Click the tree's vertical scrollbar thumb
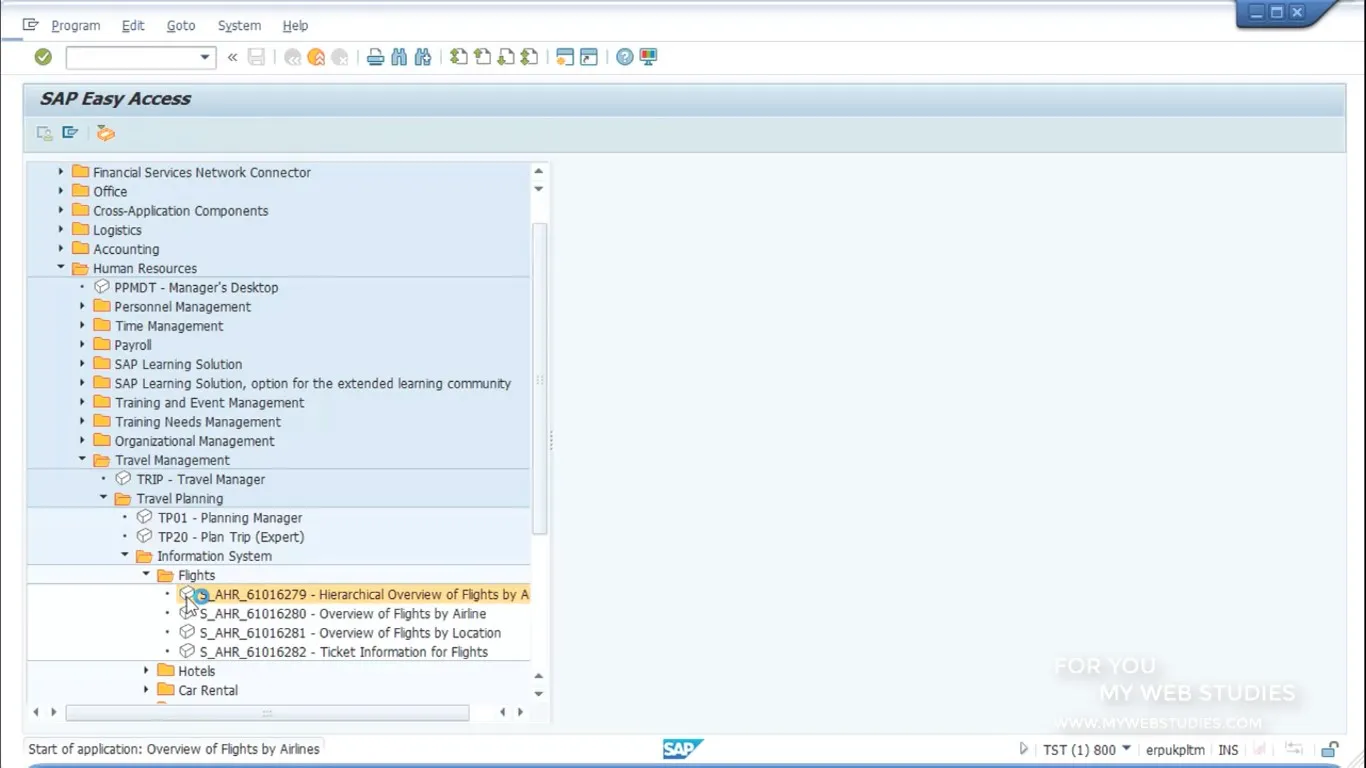Screen dimensions: 1366x768 [x=539, y=378]
